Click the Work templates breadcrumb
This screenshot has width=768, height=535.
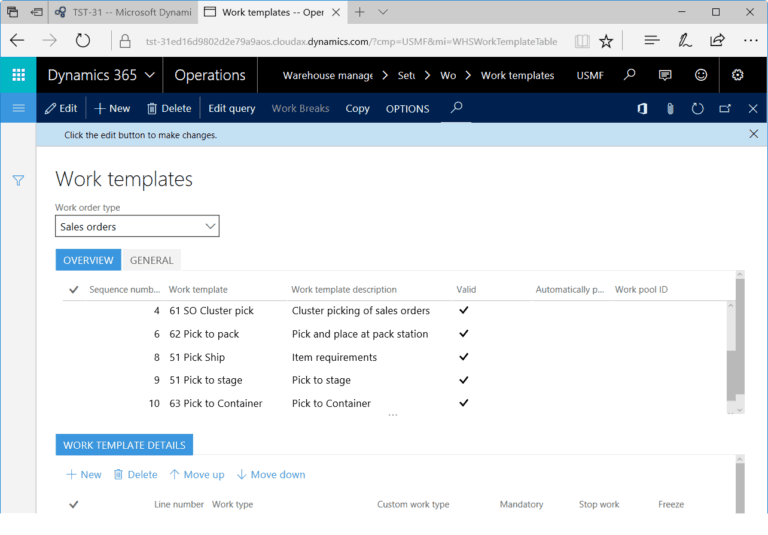pos(517,75)
